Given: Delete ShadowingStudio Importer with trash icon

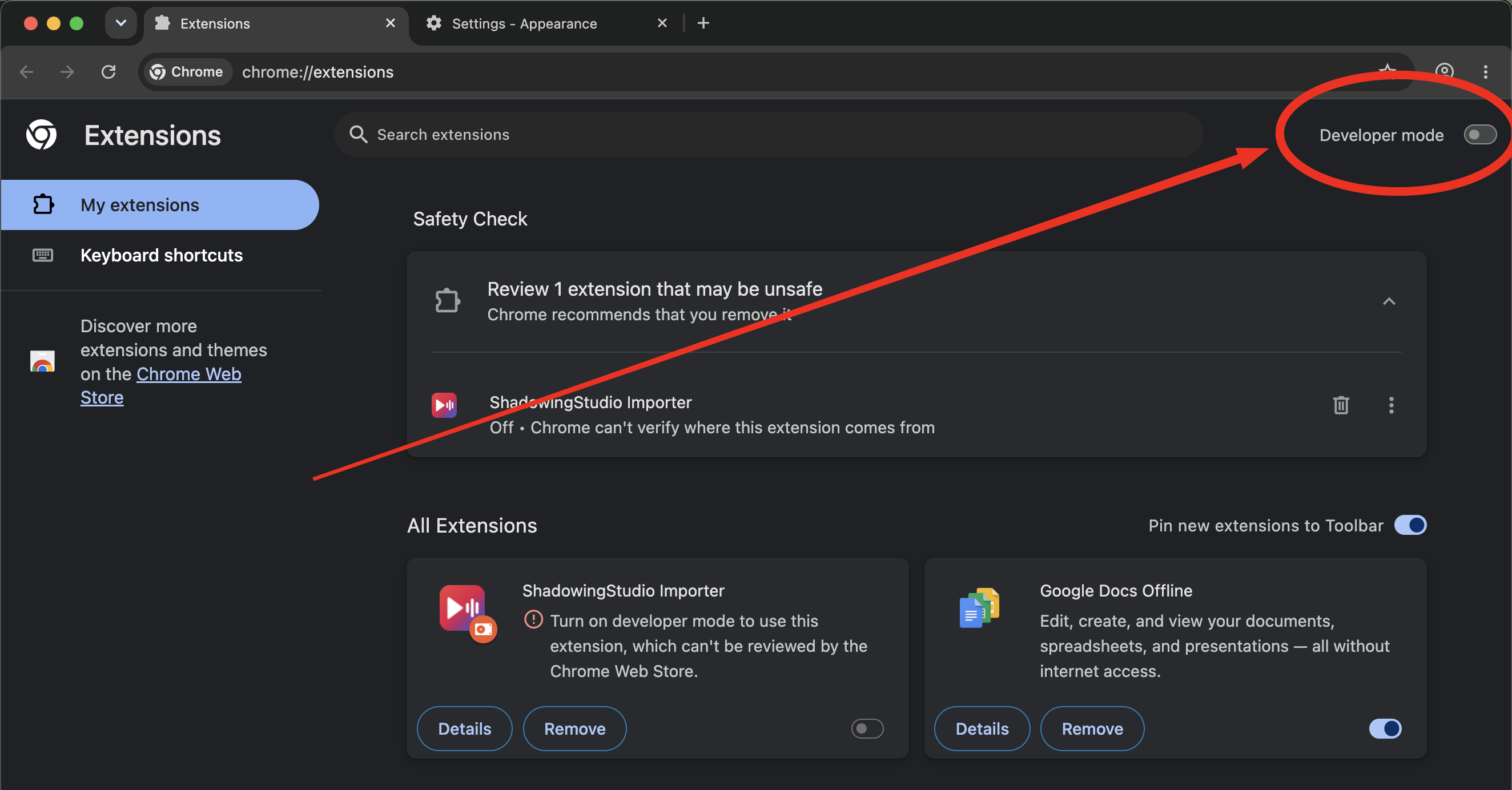Looking at the screenshot, I should pyautogui.click(x=1341, y=405).
